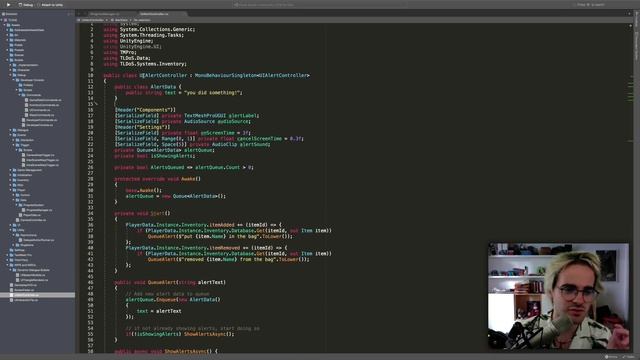Click the left status bar icon at bottom right
The height and width of the screenshot is (360, 640).
(611, 357)
